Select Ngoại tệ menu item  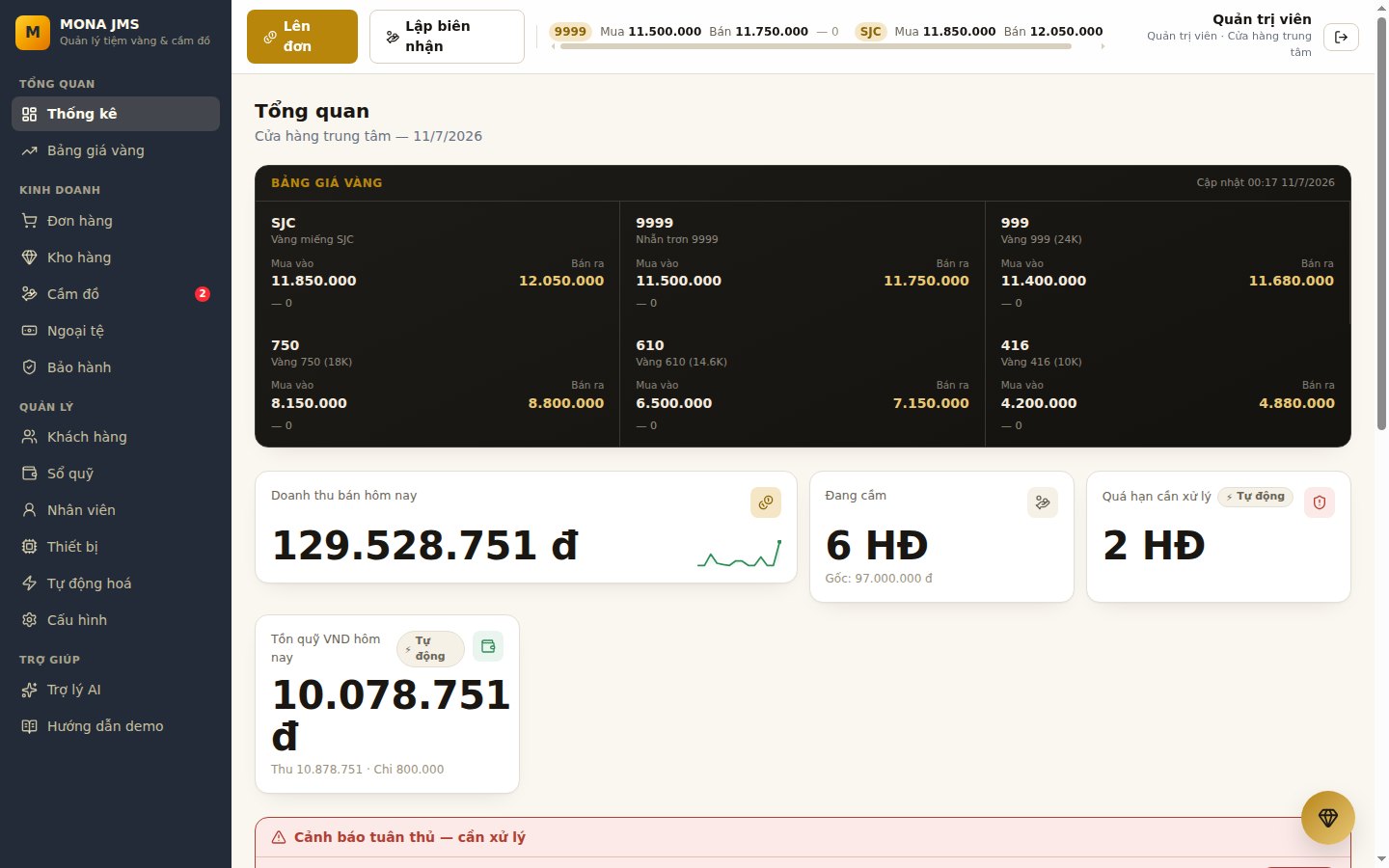116,331
